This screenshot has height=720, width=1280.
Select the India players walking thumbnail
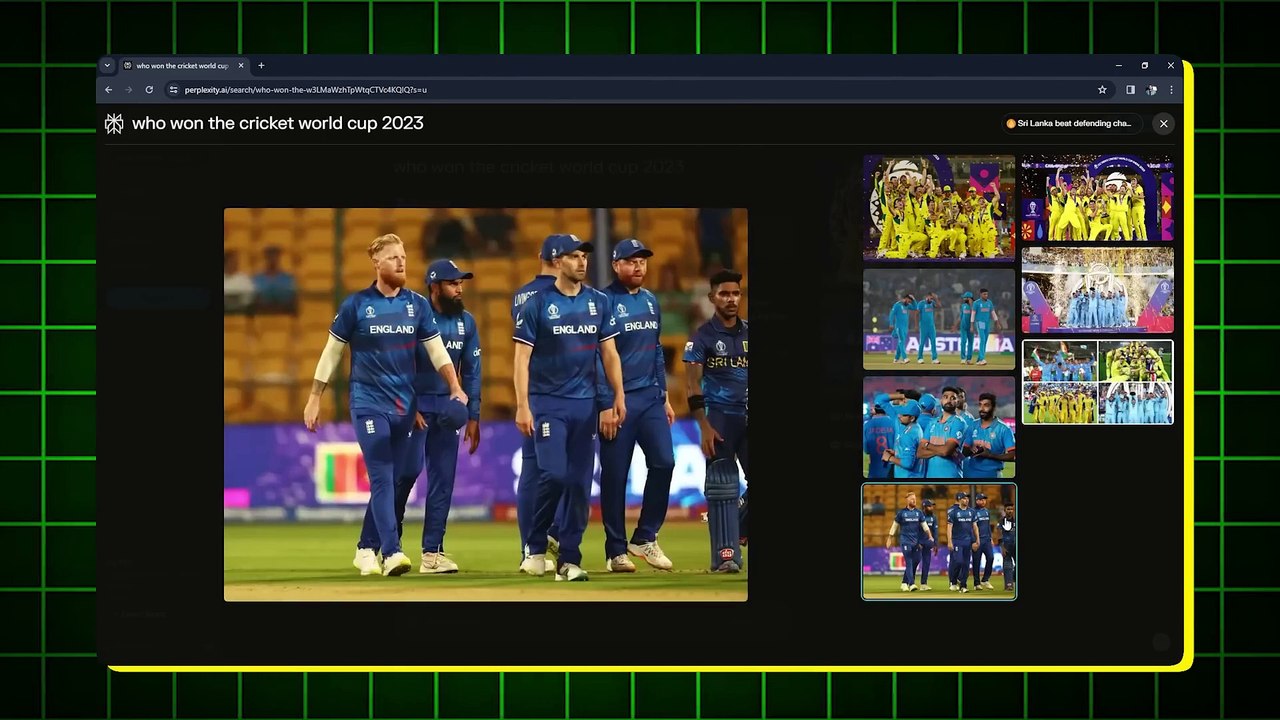(939, 319)
